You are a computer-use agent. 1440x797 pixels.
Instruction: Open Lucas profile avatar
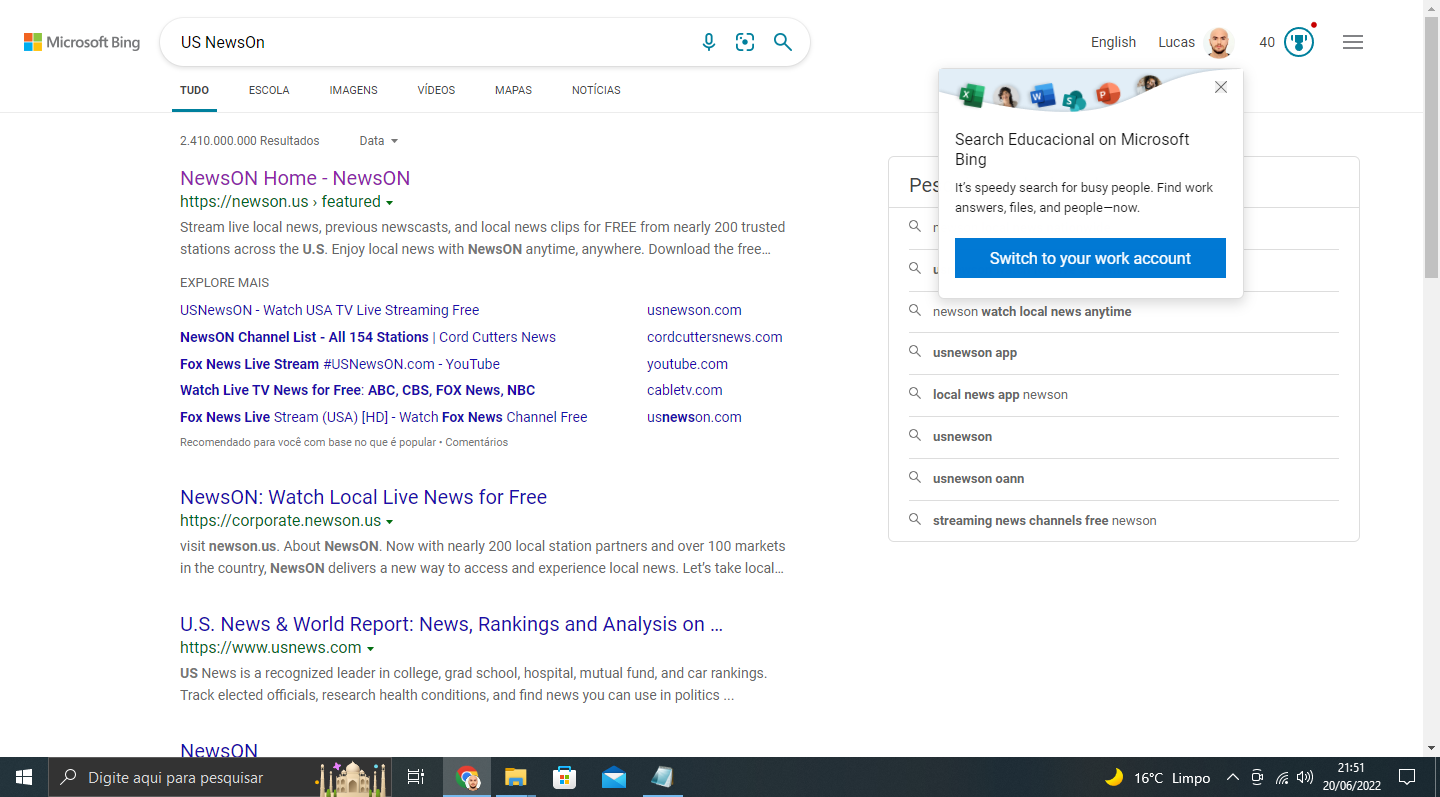[x=1219, y=42]
